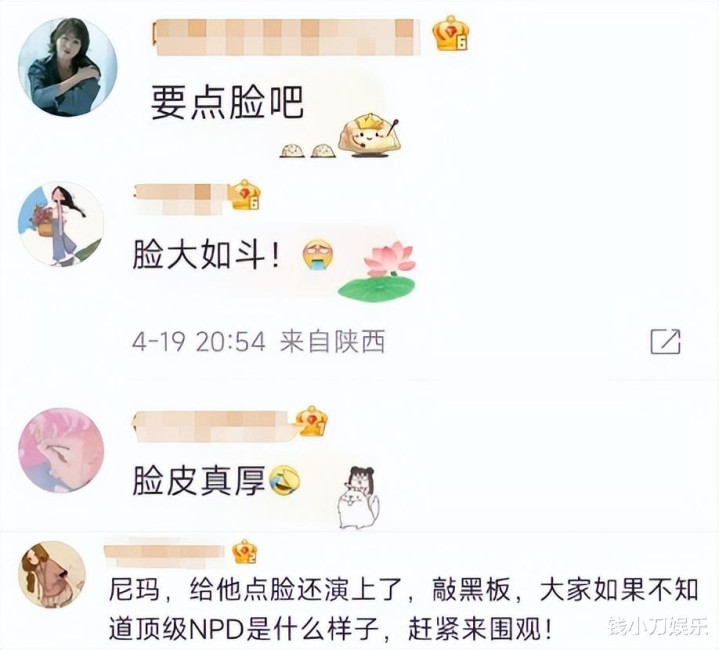Click the share icon beside 来自陕西
The image size is (719, 650).
665,342
